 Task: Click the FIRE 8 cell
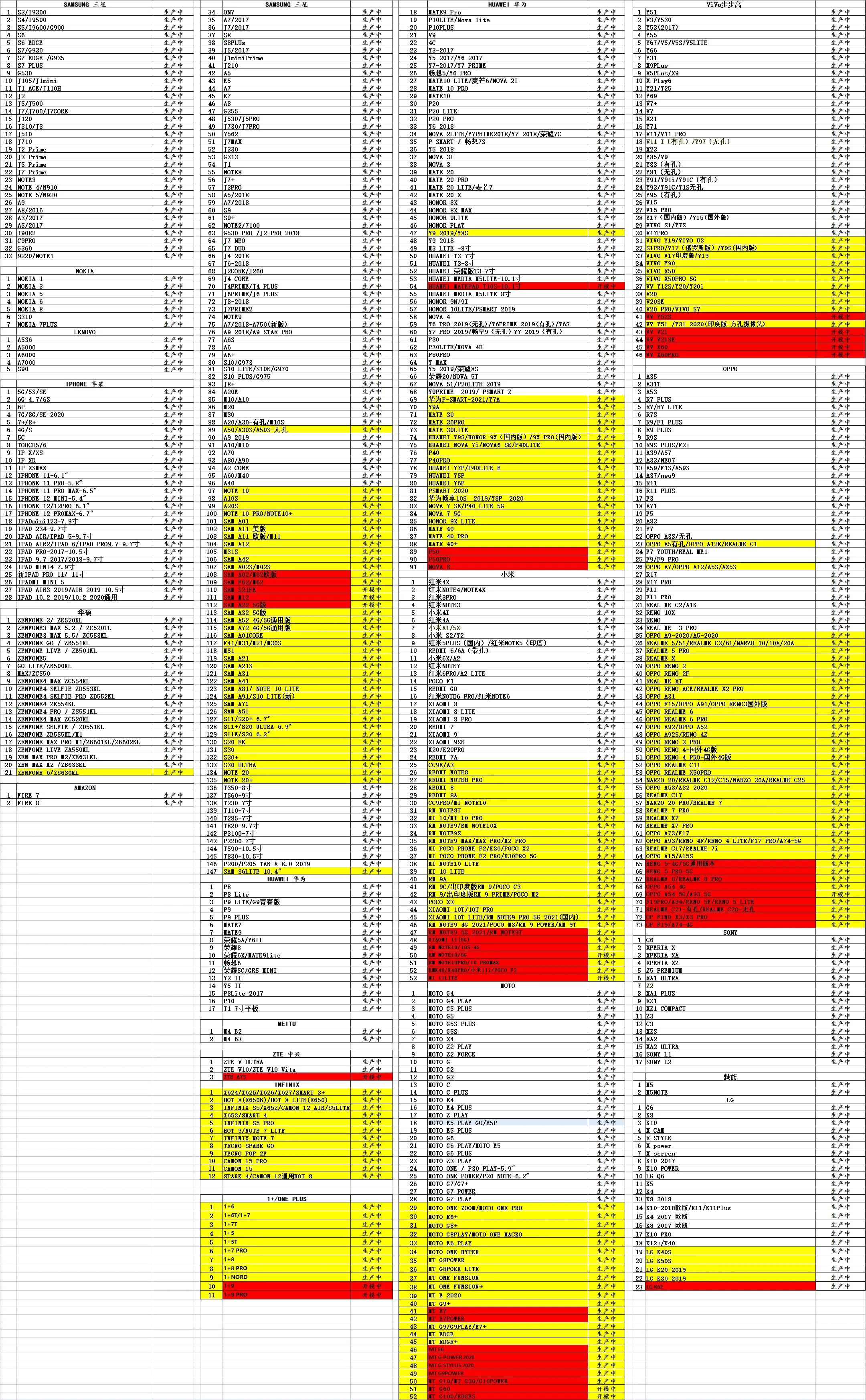[x=85, y=803]
